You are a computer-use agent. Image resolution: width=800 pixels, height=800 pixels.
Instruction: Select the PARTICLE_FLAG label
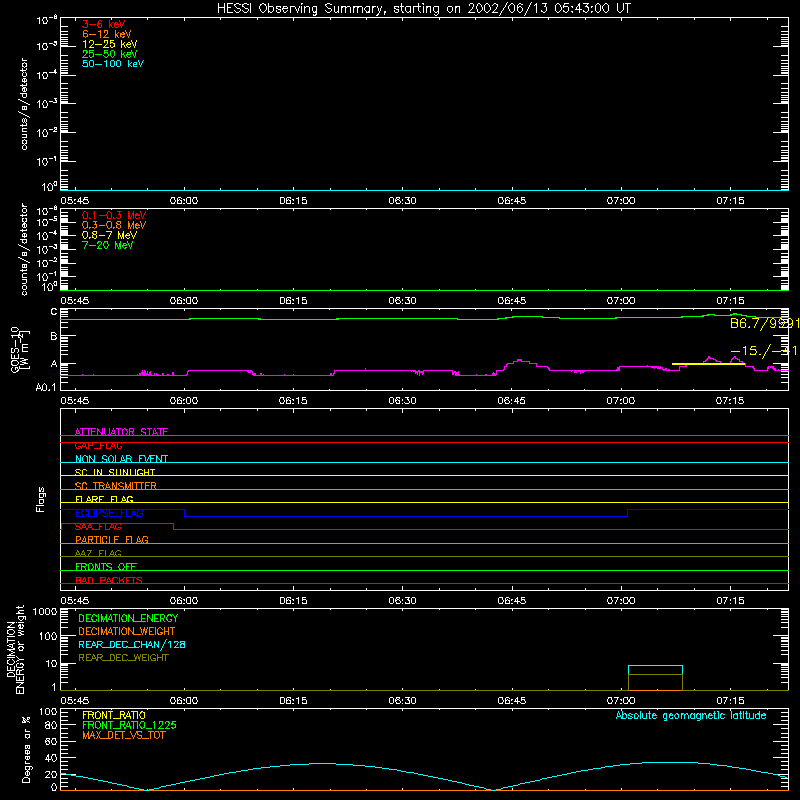(112, 540)
